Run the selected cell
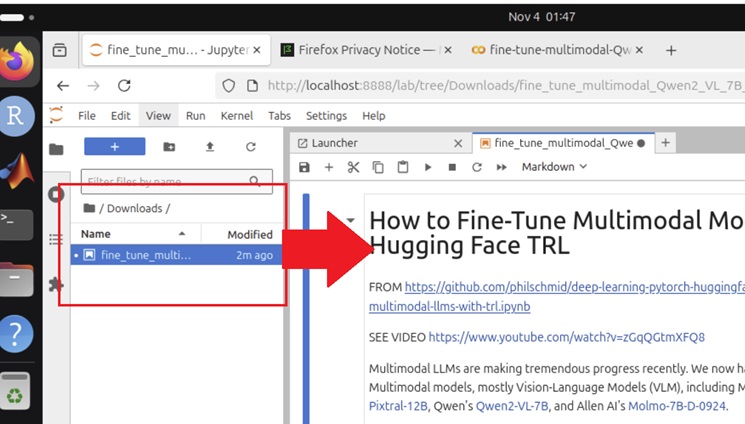Image resolution: width=745 pixels, height=424 pixels. click(x=428, y=167)
